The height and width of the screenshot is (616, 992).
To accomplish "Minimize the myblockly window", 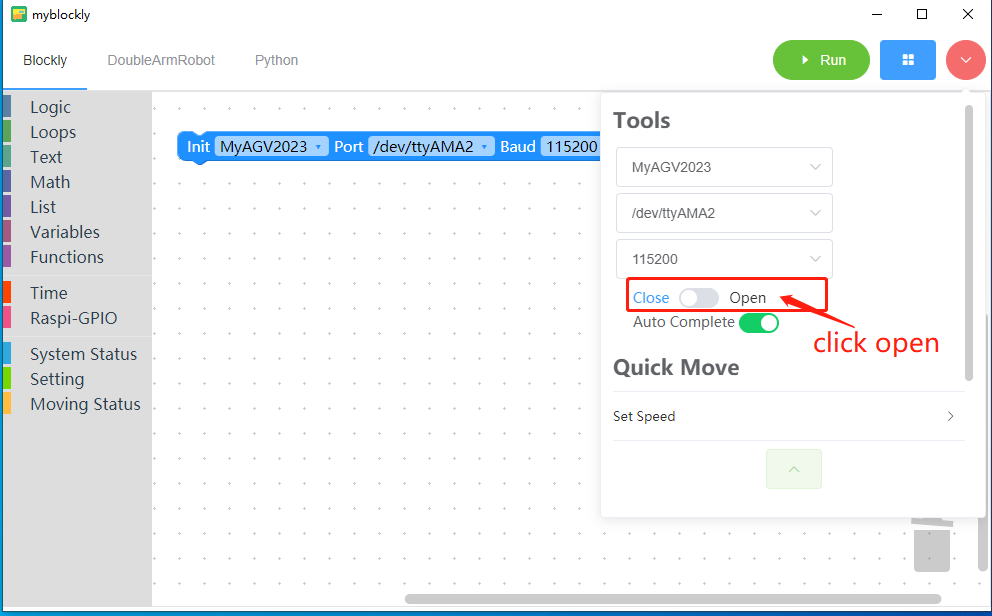I will [877, 14].
